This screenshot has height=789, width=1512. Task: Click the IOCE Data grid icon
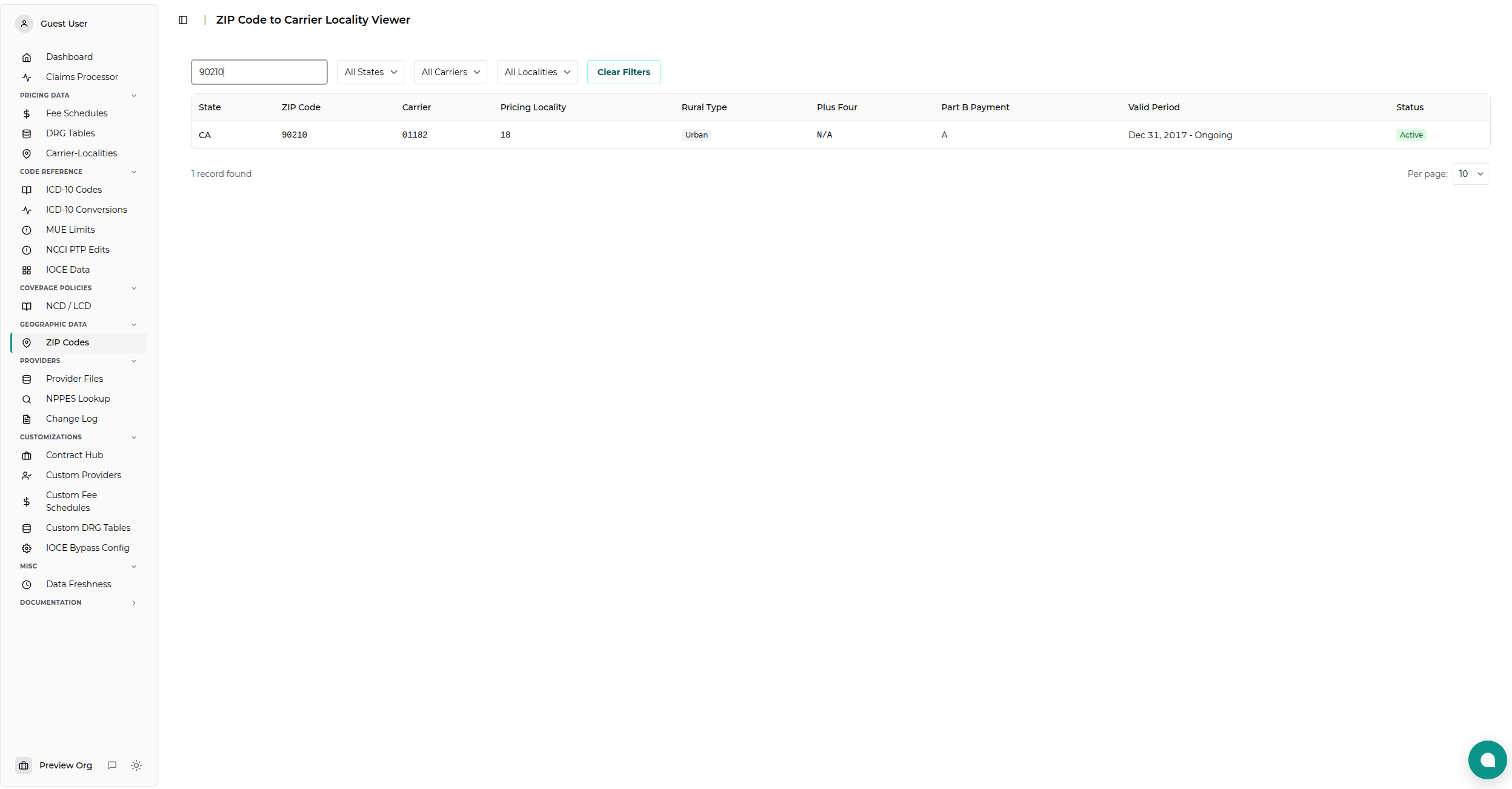(27, 270)
